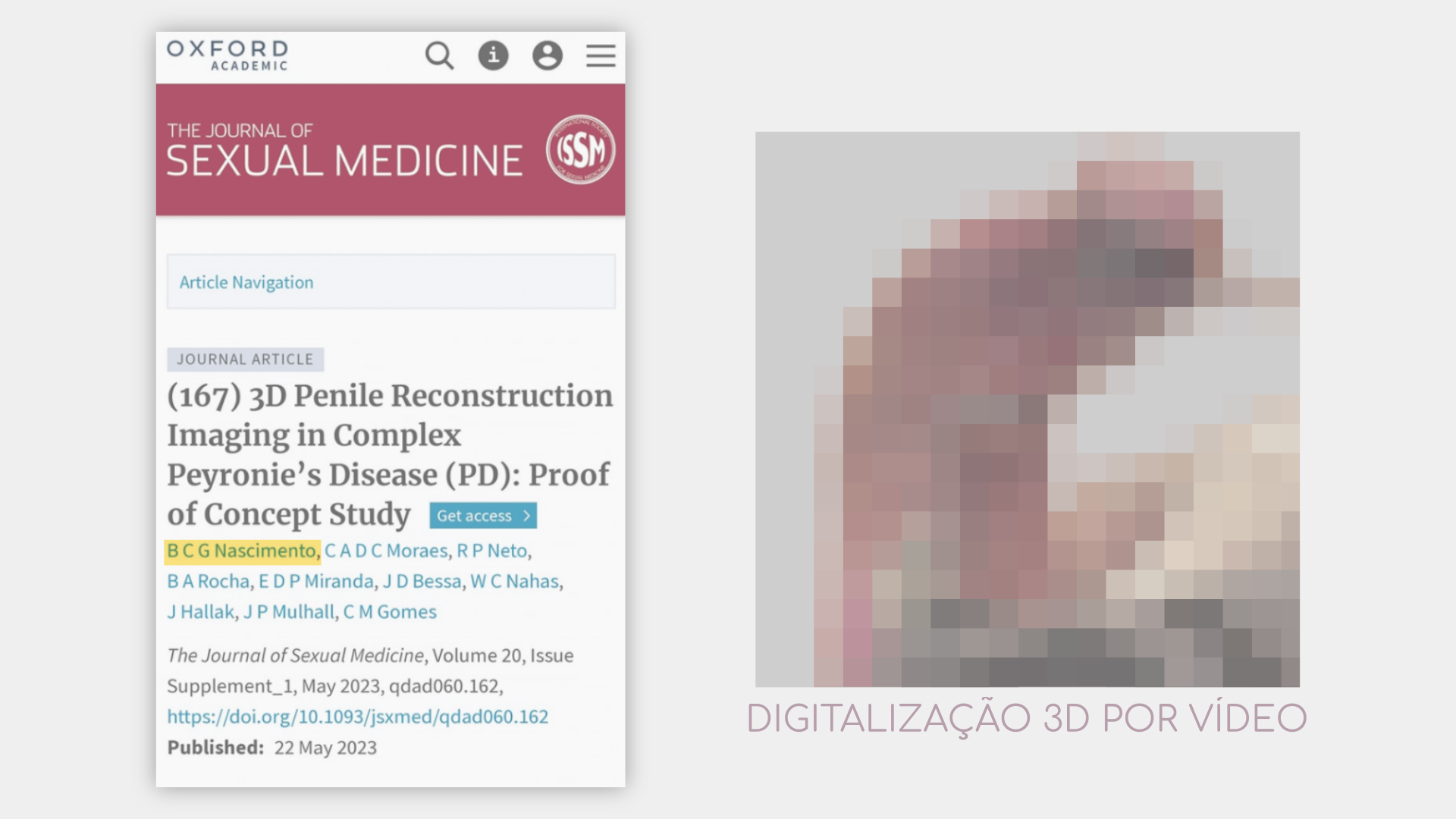This screenshot has width=1456, height=819.
Task: Open author J P Mulhall link
Action: click(x=289, y=612)
